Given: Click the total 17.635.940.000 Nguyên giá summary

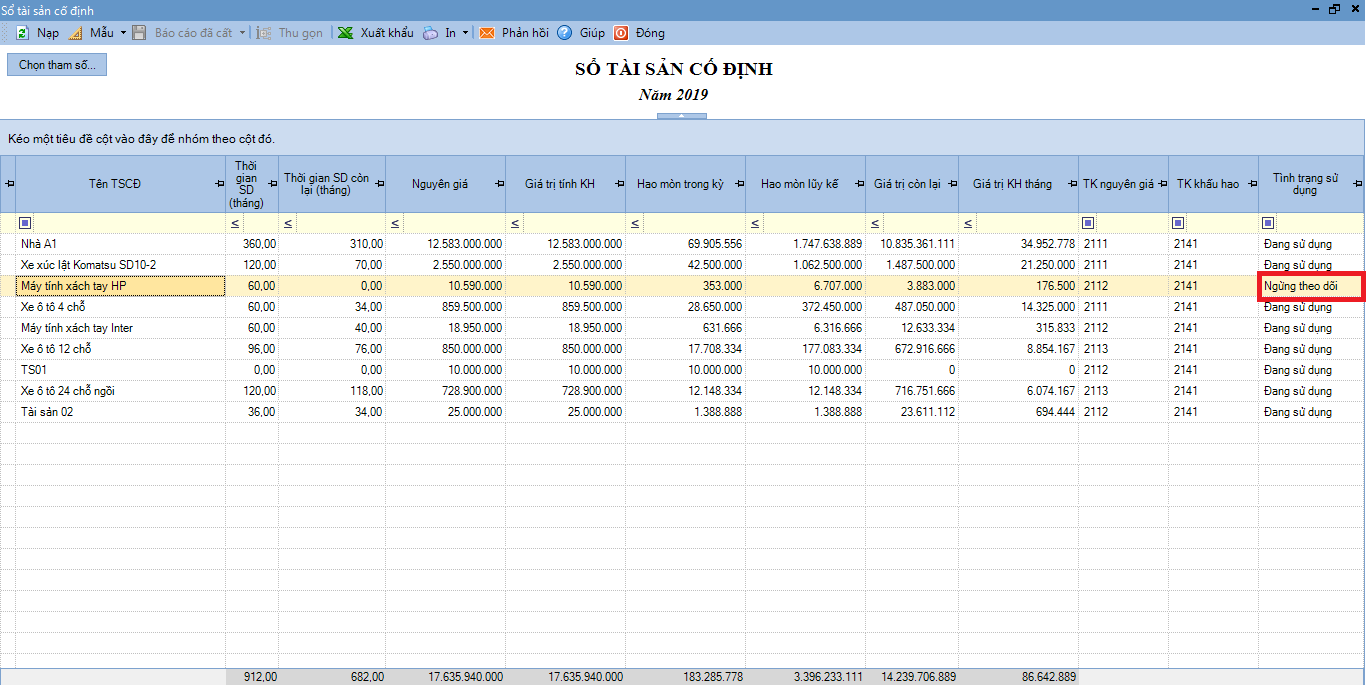Looking at the screenshot, I should tap(445, 677).
